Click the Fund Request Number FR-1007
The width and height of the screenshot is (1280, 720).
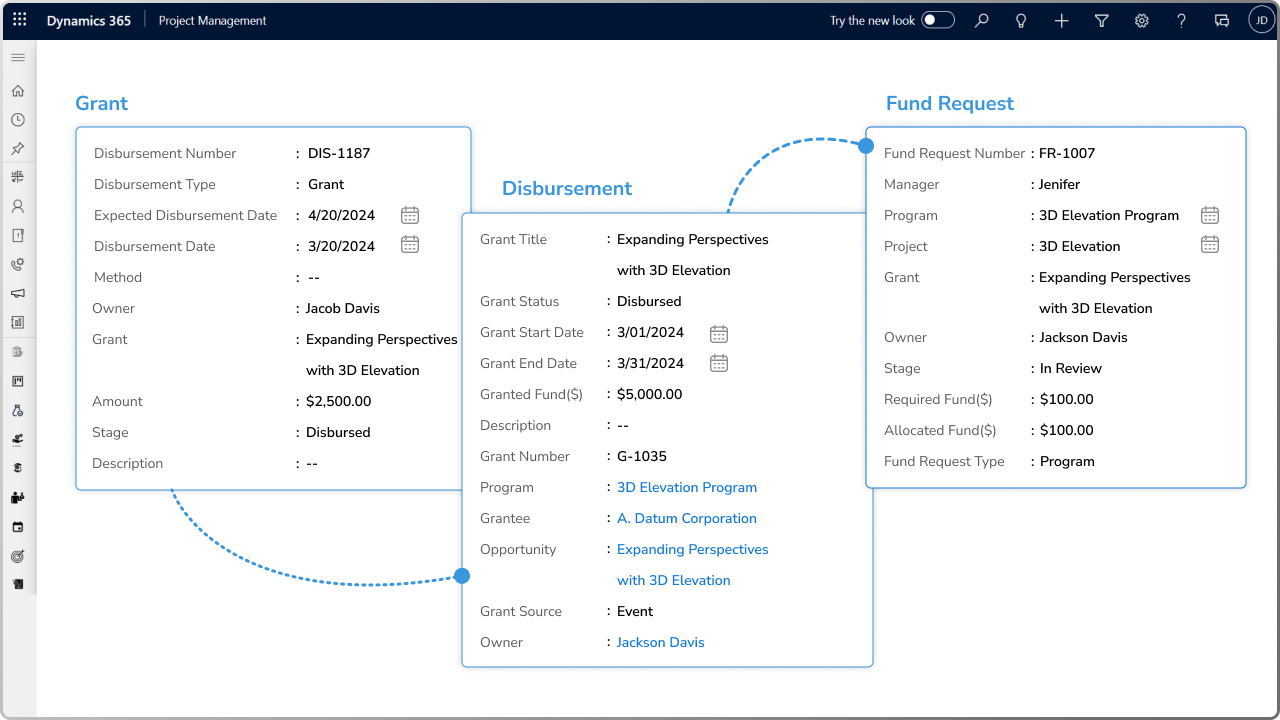tap(1067, 153)
